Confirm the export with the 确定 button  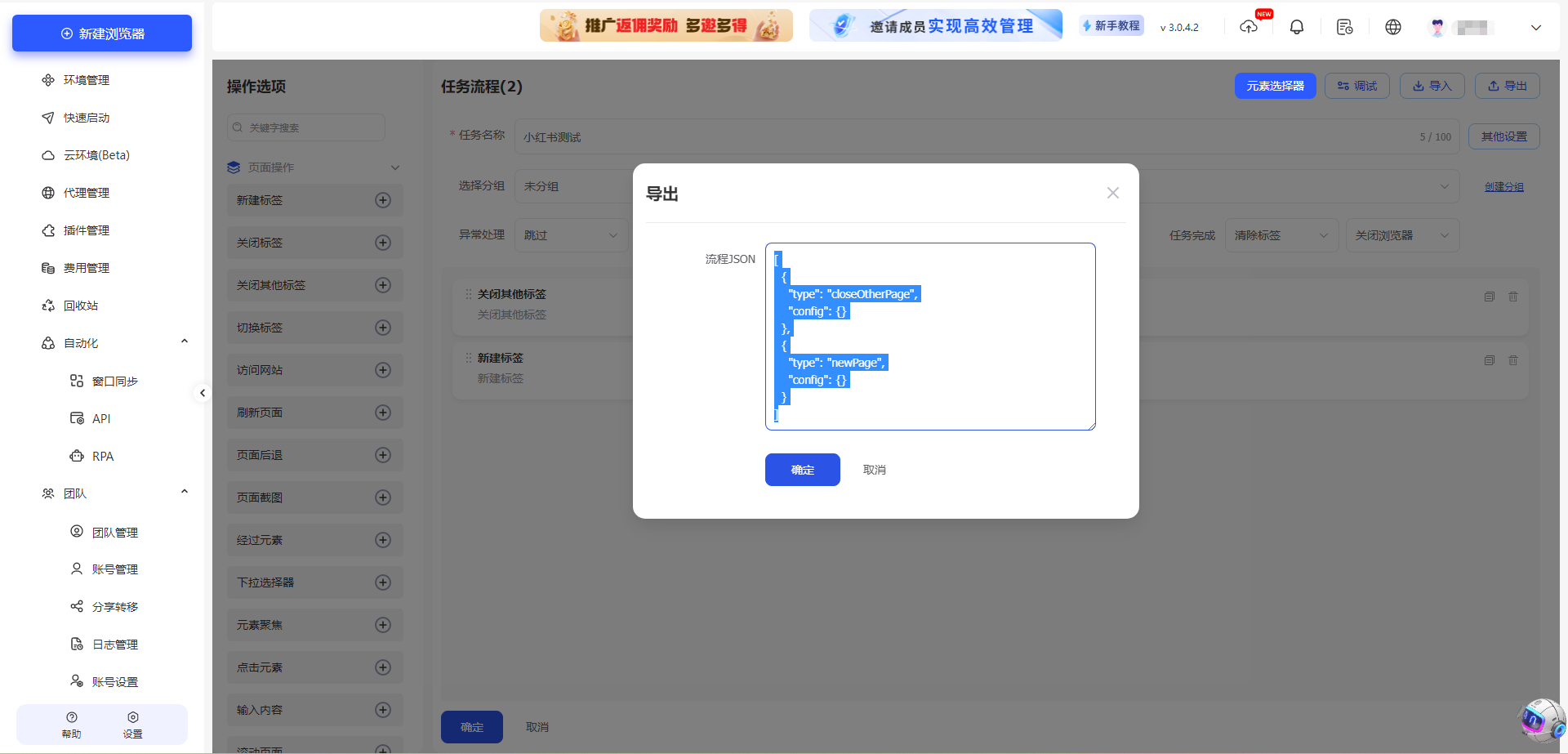coord(802,470)
